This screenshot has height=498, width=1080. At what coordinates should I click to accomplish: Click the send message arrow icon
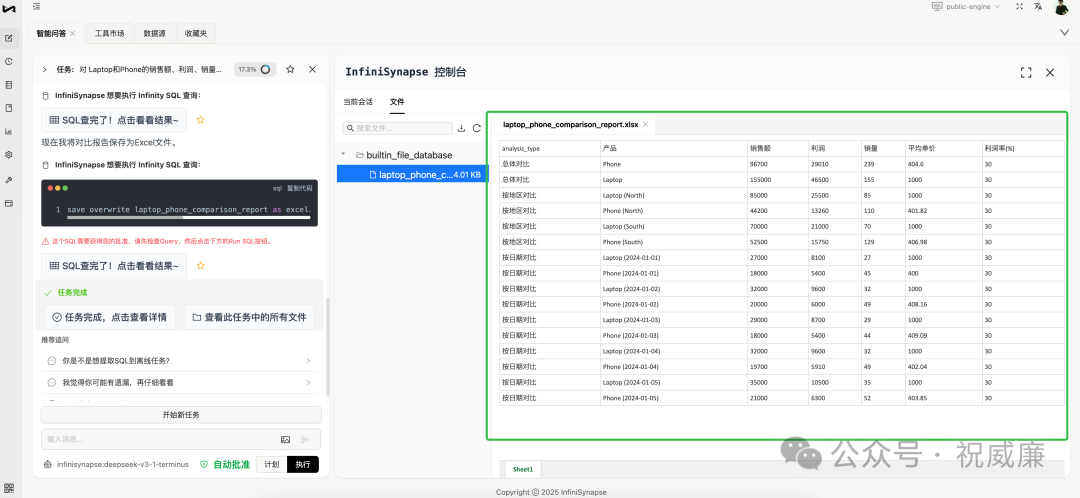[x=305, y=439]
